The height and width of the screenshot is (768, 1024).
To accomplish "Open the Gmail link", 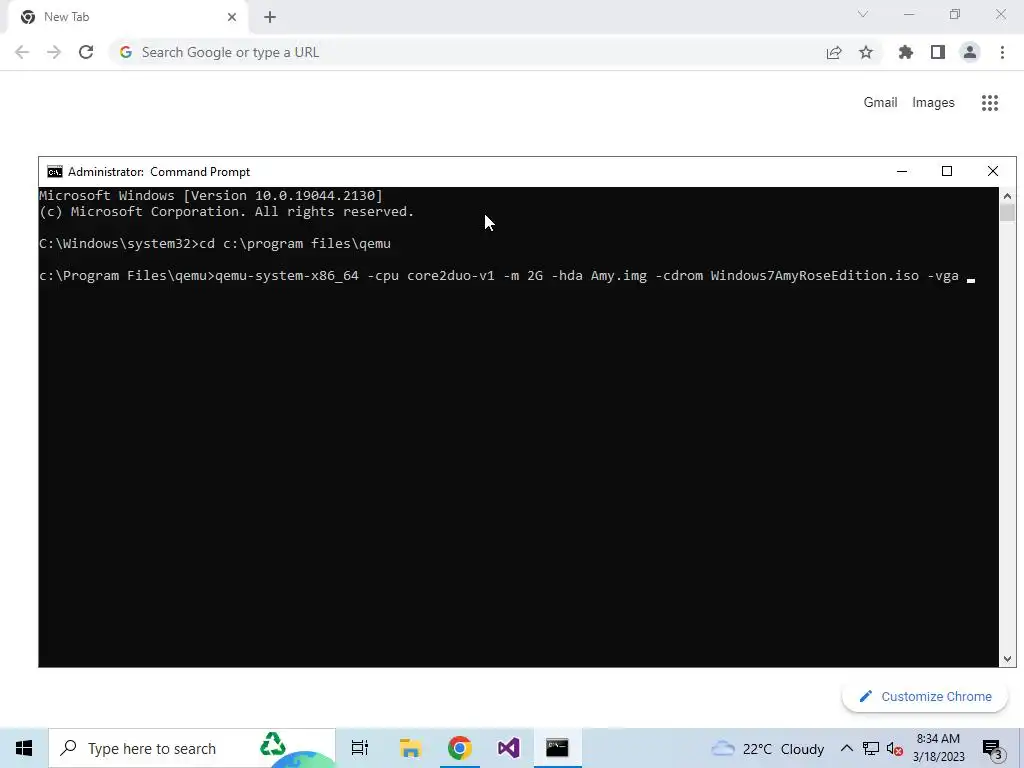I will (880, 103).
